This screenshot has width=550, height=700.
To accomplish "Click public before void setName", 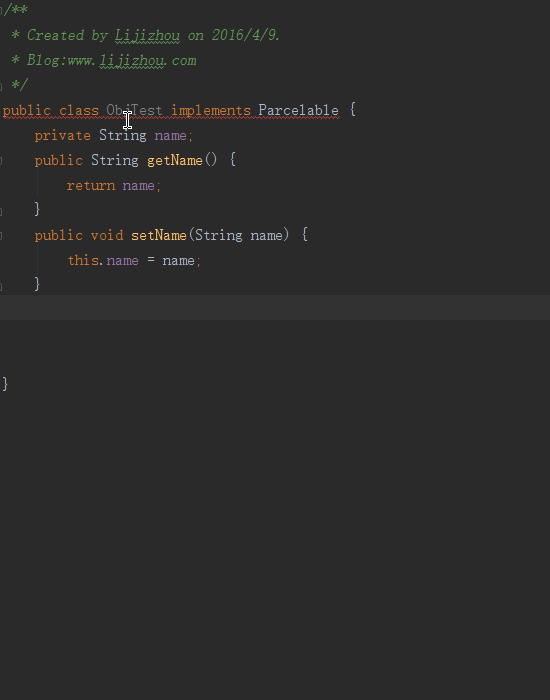I will [x=58, y=235].
